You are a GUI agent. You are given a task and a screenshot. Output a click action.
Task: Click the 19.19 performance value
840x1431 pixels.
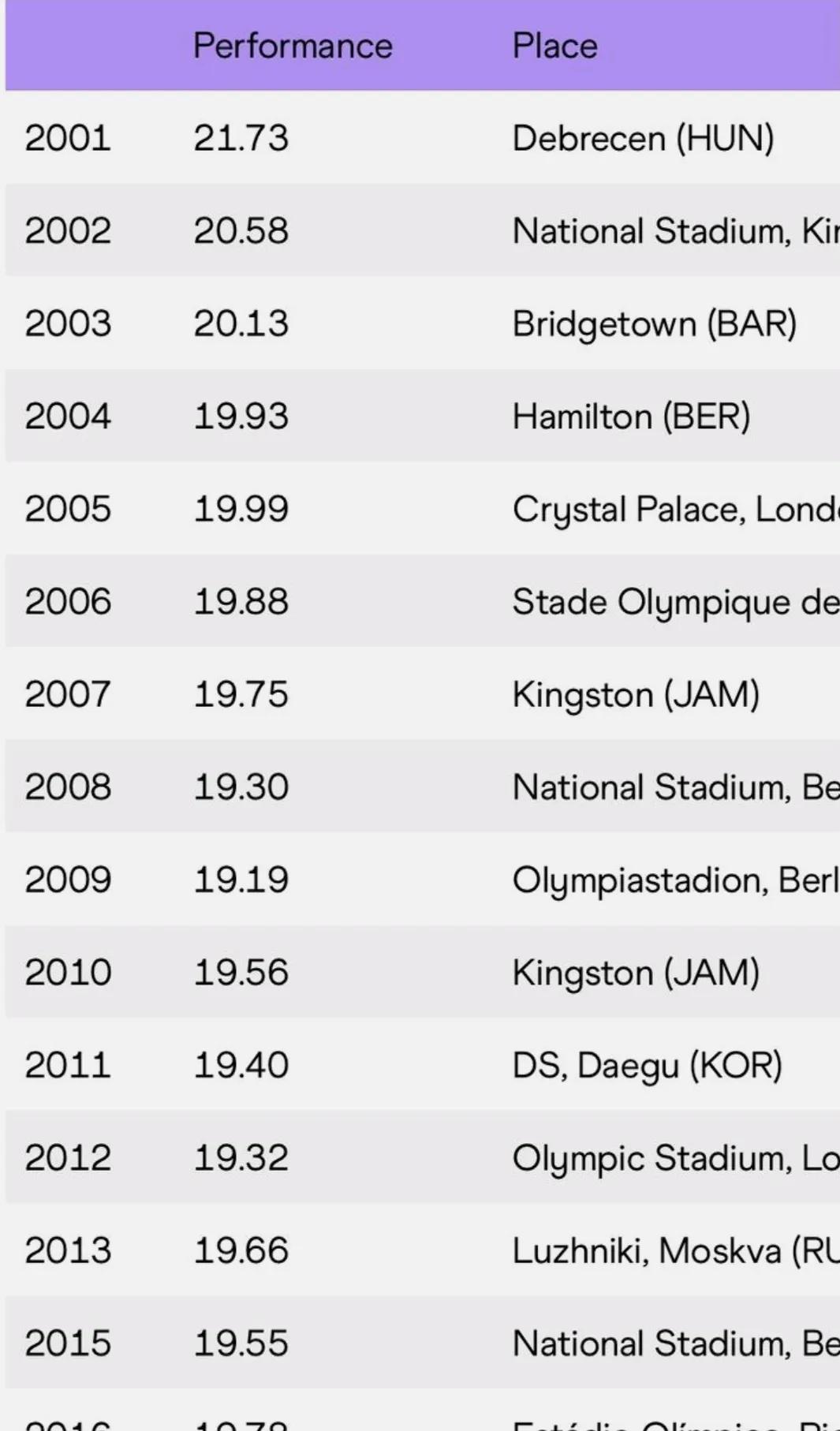pos(241,880)
